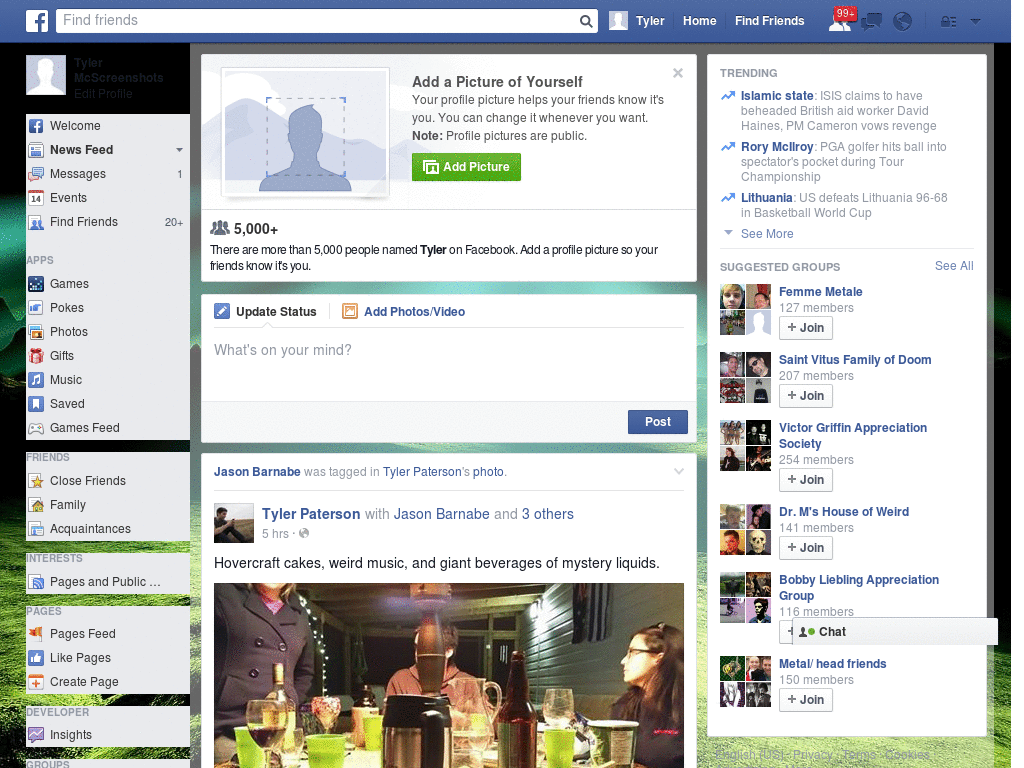Click the Find friends search field
The height and width of the screenshot is (768, 1024).
[317, 21]
